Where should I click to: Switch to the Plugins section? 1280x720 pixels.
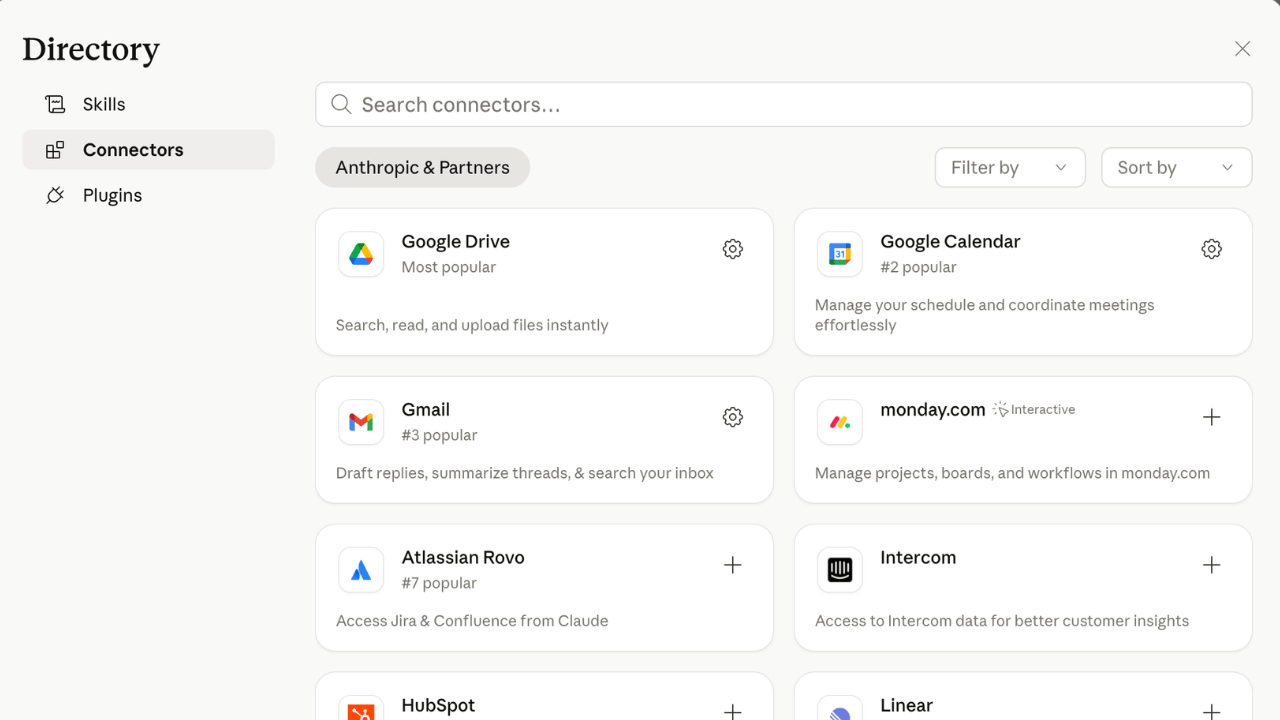[148, 195]
